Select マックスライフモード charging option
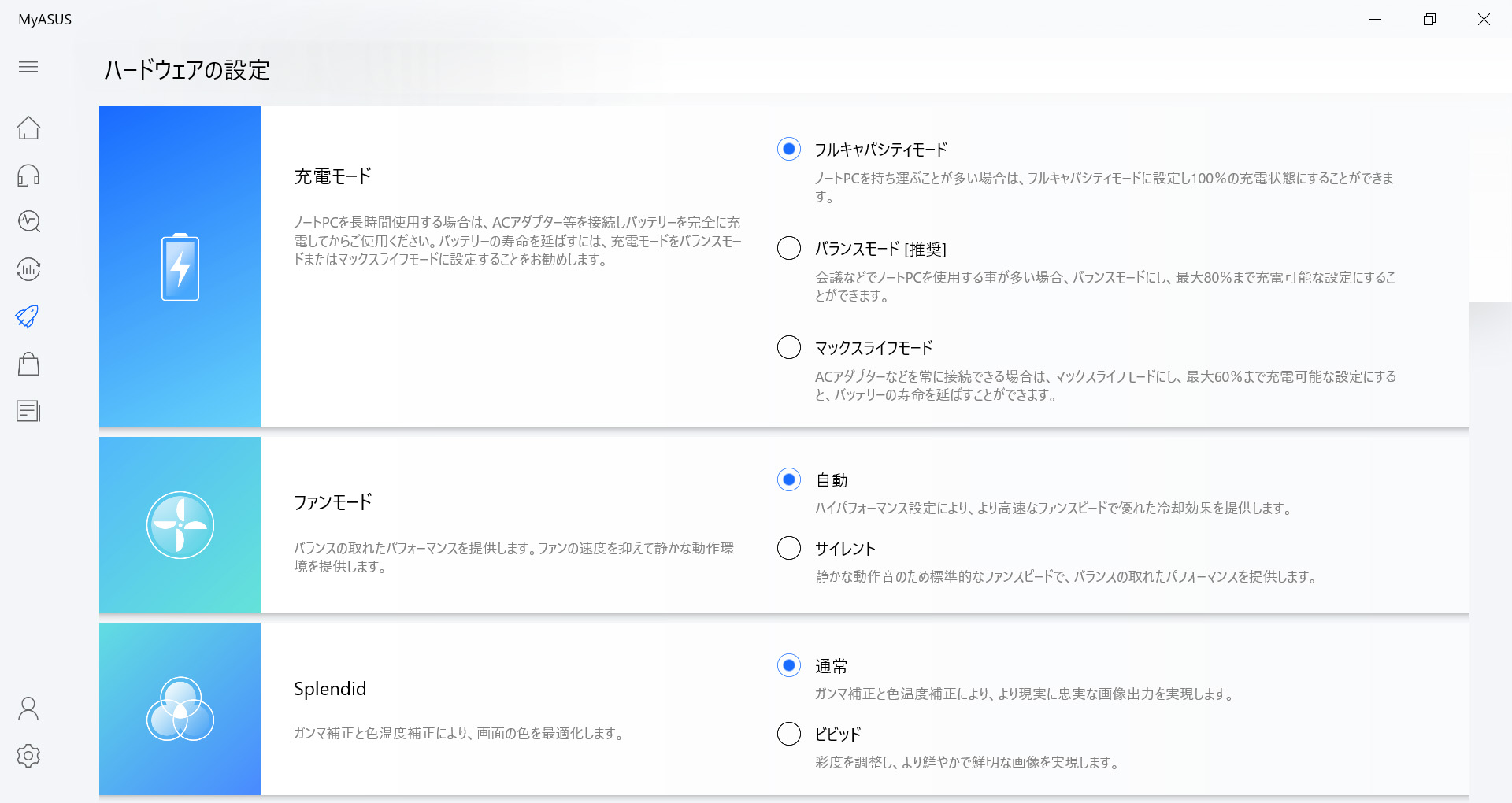 point(788,347)
